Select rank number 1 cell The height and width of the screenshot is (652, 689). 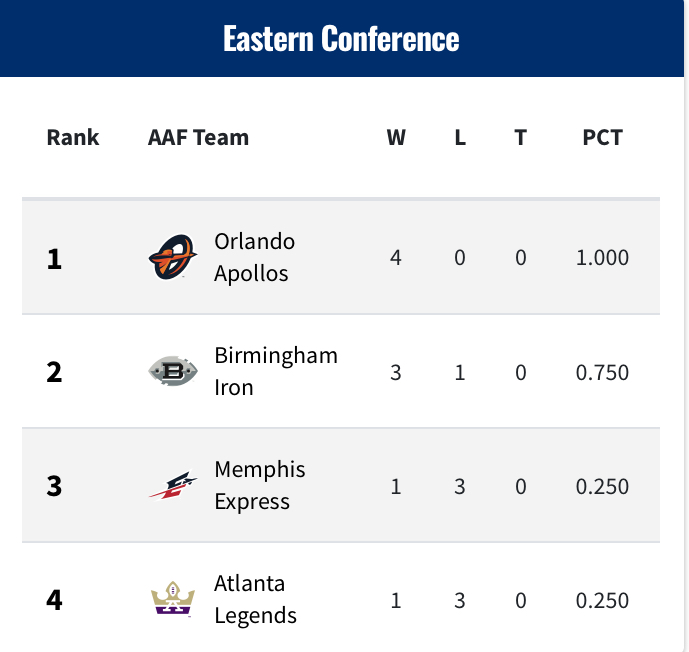[x=54, y=258]
